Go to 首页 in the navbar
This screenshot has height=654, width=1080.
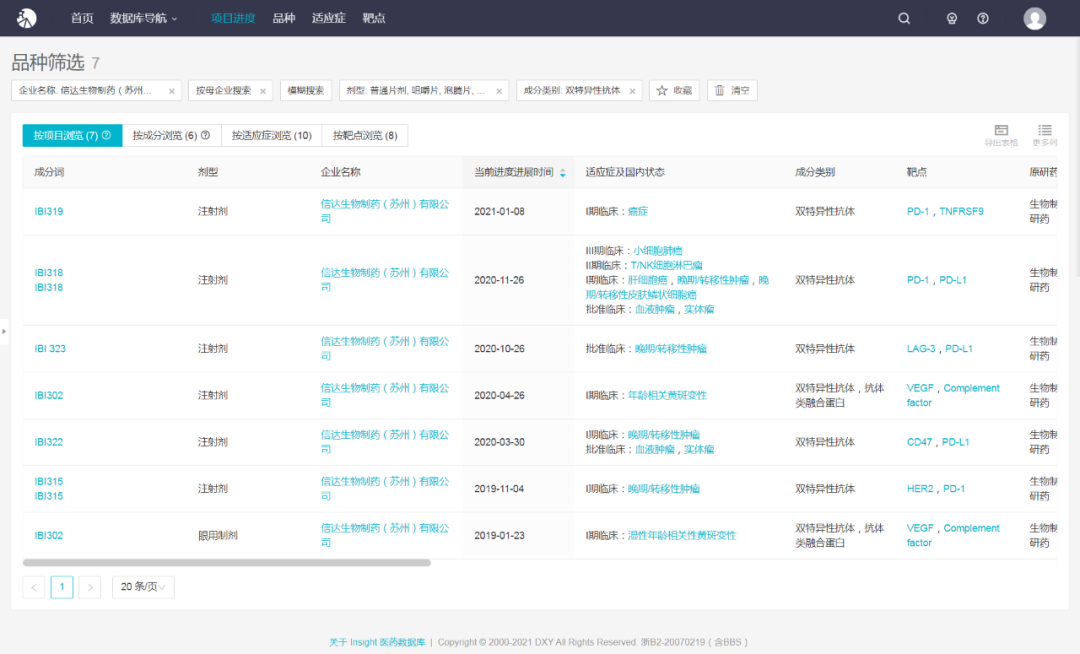point(82,18)
